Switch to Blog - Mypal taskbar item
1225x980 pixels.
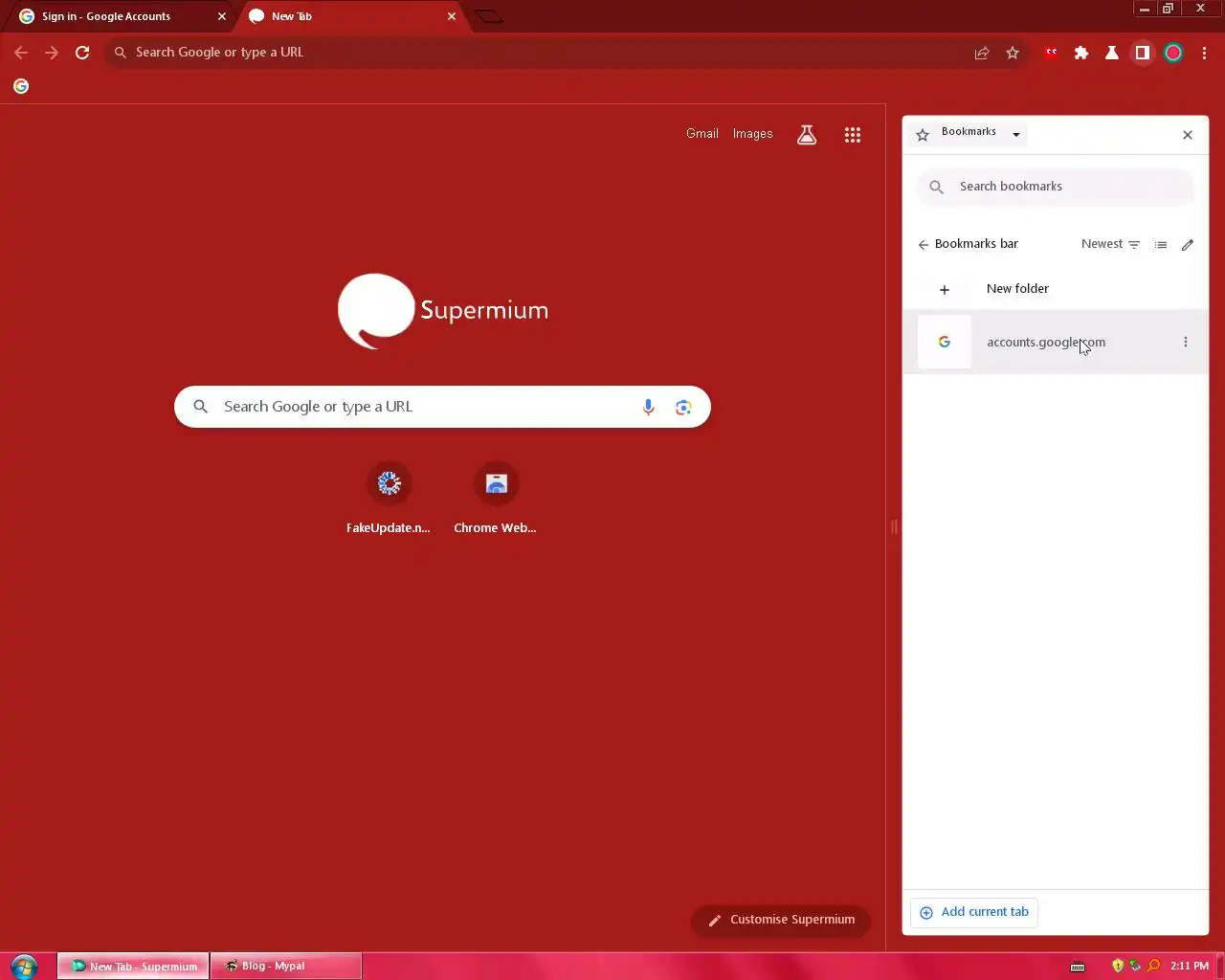tap(286, 967)
